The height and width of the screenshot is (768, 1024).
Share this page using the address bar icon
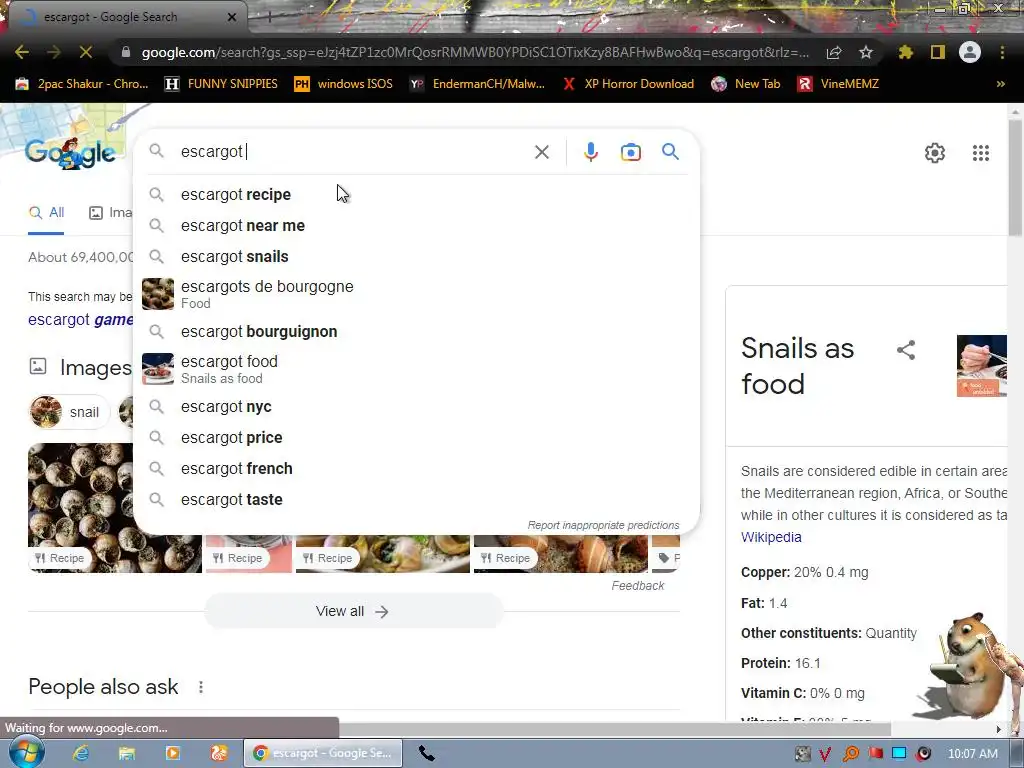tap(834, 53)
